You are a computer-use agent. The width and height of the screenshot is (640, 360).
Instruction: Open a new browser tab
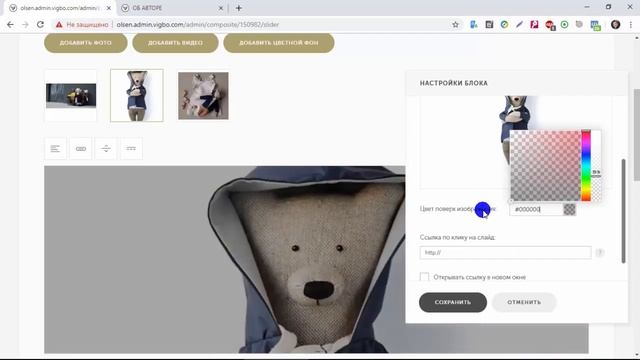click(239, 8)
